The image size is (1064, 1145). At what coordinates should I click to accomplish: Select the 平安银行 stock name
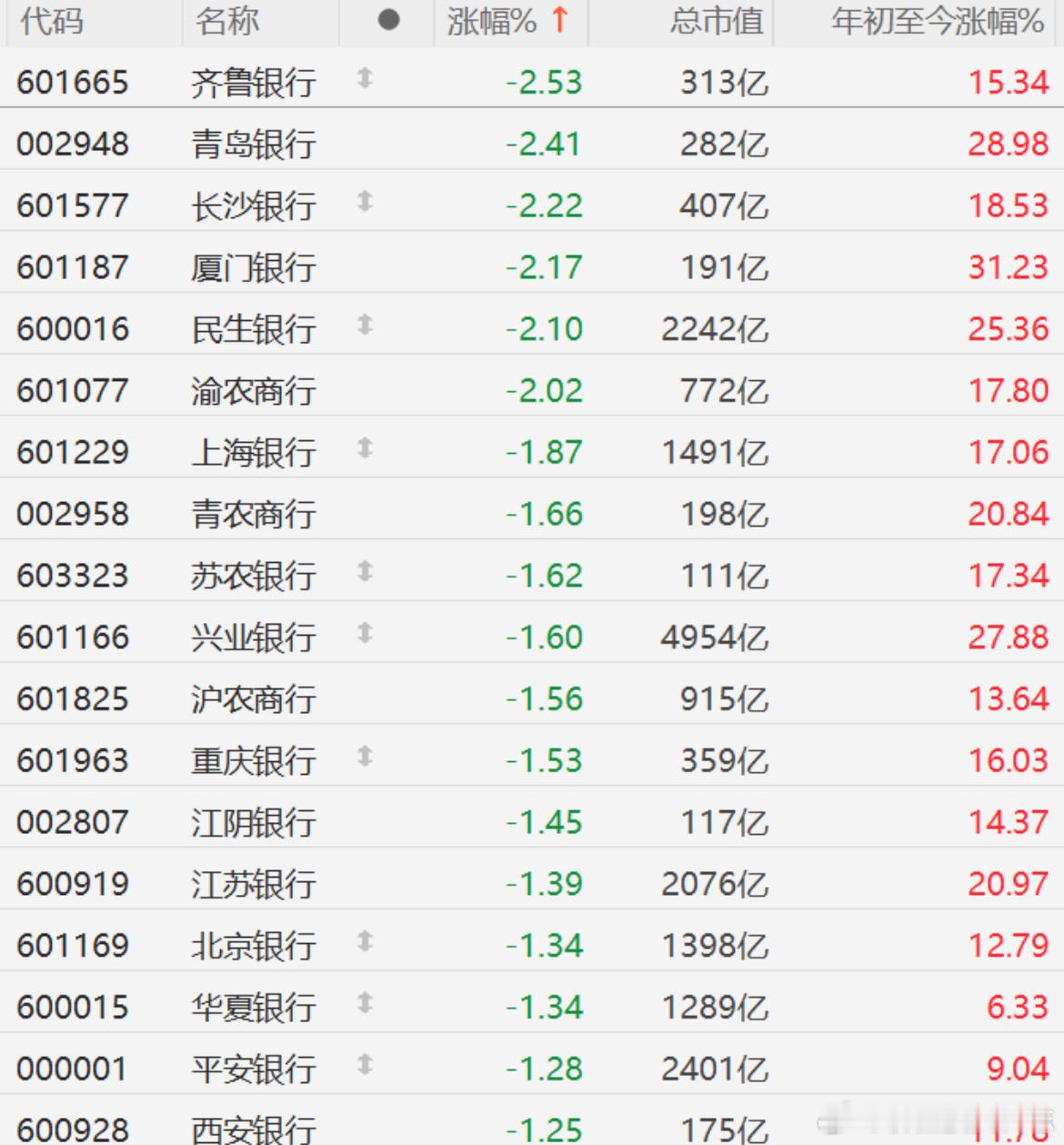pos(254,1069)
